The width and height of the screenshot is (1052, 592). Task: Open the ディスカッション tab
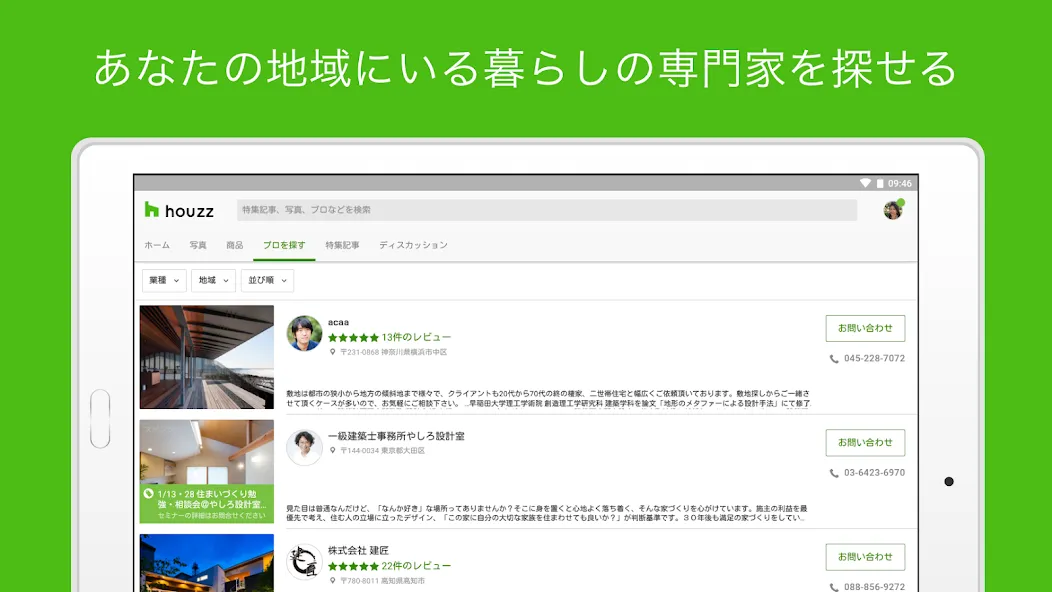click(413, 245)
